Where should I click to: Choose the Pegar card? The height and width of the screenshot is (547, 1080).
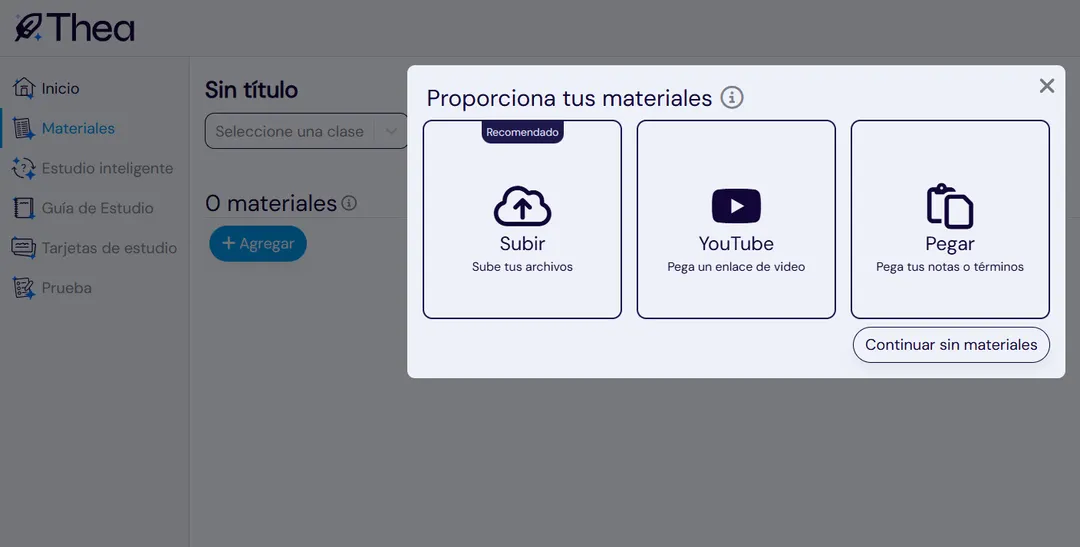click(950, 219)
